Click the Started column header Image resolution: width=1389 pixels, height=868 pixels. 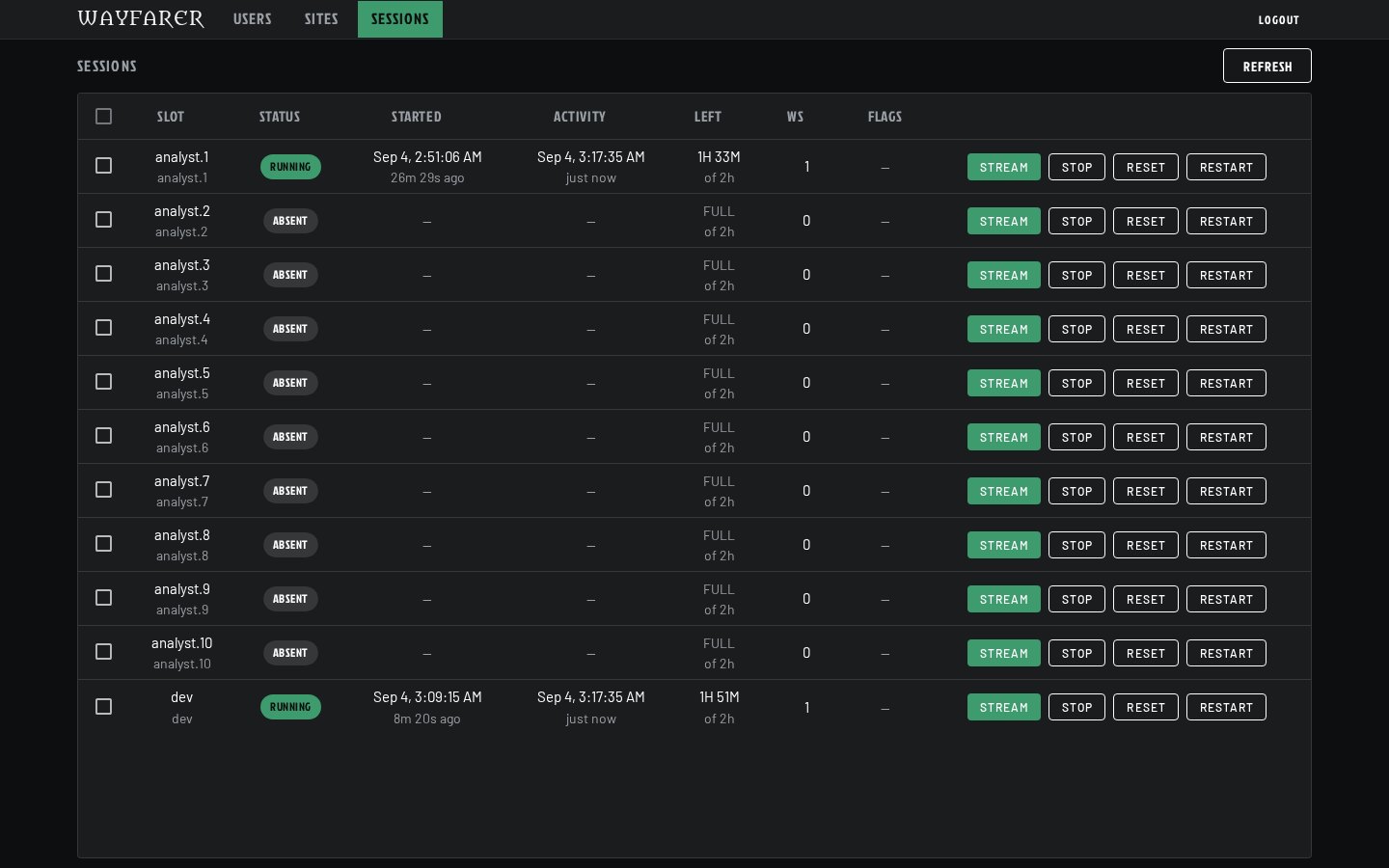(x=417, y=117)
